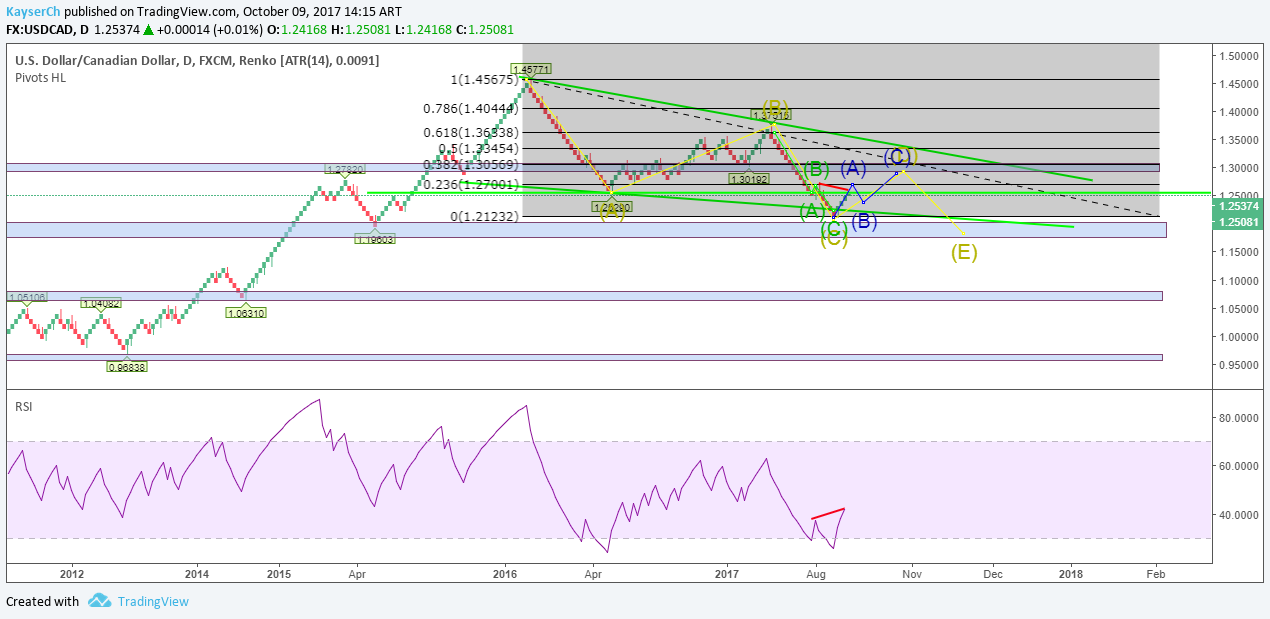Click the TradingView cloud logo icon

(99, 601)
